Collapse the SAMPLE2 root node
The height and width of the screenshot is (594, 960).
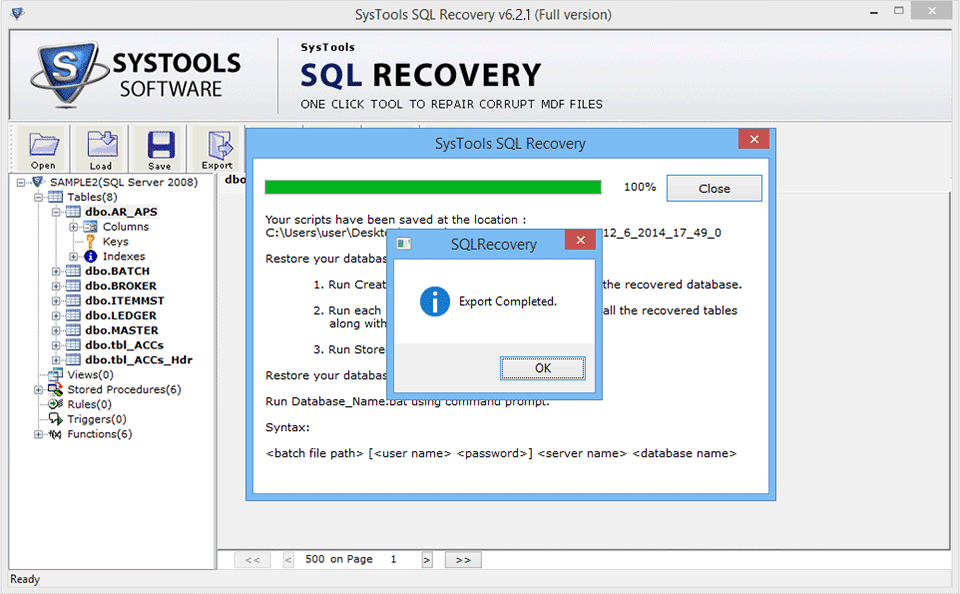point(19,182)
